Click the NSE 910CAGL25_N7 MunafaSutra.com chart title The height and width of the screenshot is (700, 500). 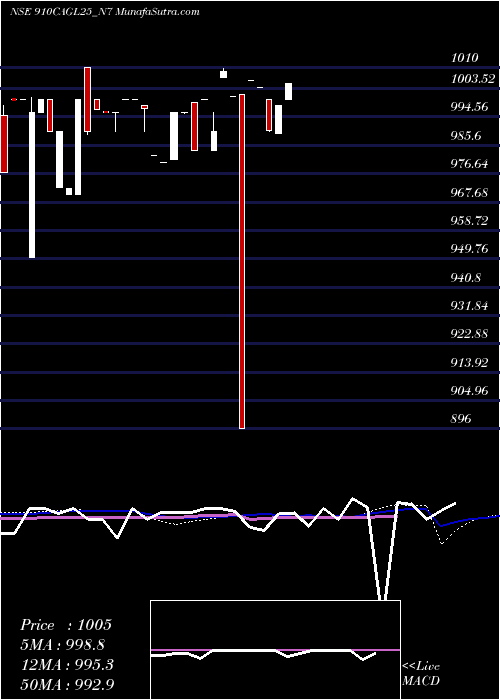pos(104,12)
